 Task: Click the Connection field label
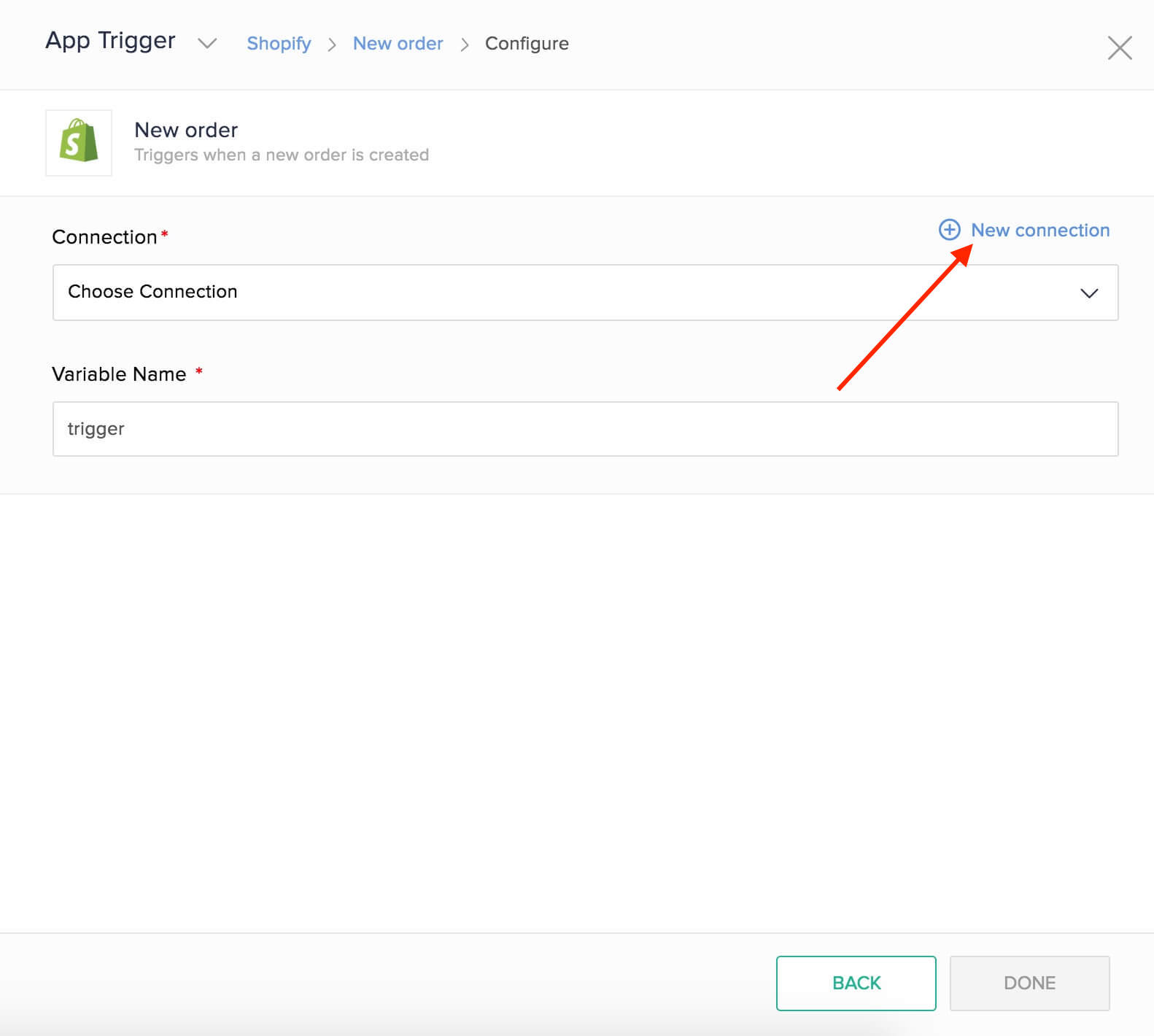pyautogui.click(x=104, y=237)
